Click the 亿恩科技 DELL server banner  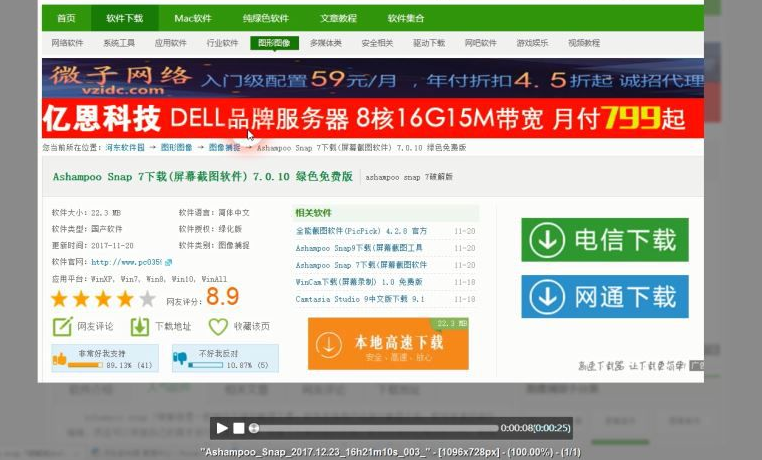coord(373,118)
